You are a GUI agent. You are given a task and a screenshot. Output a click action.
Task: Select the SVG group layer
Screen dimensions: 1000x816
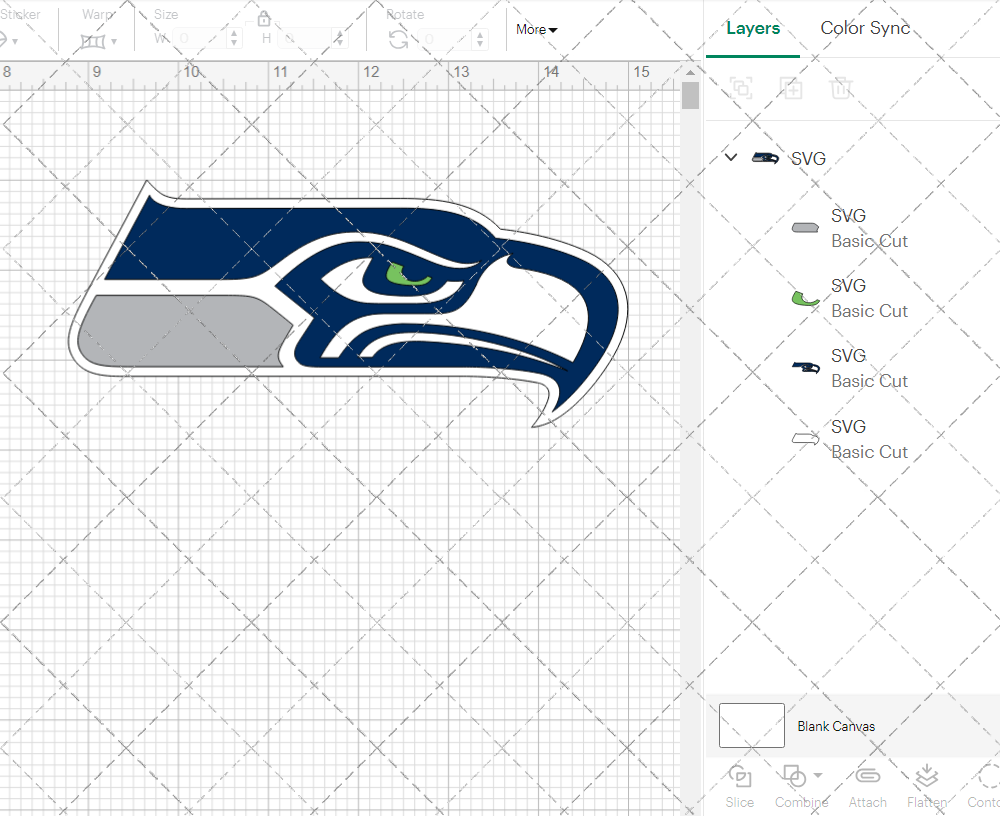(808, 158)
